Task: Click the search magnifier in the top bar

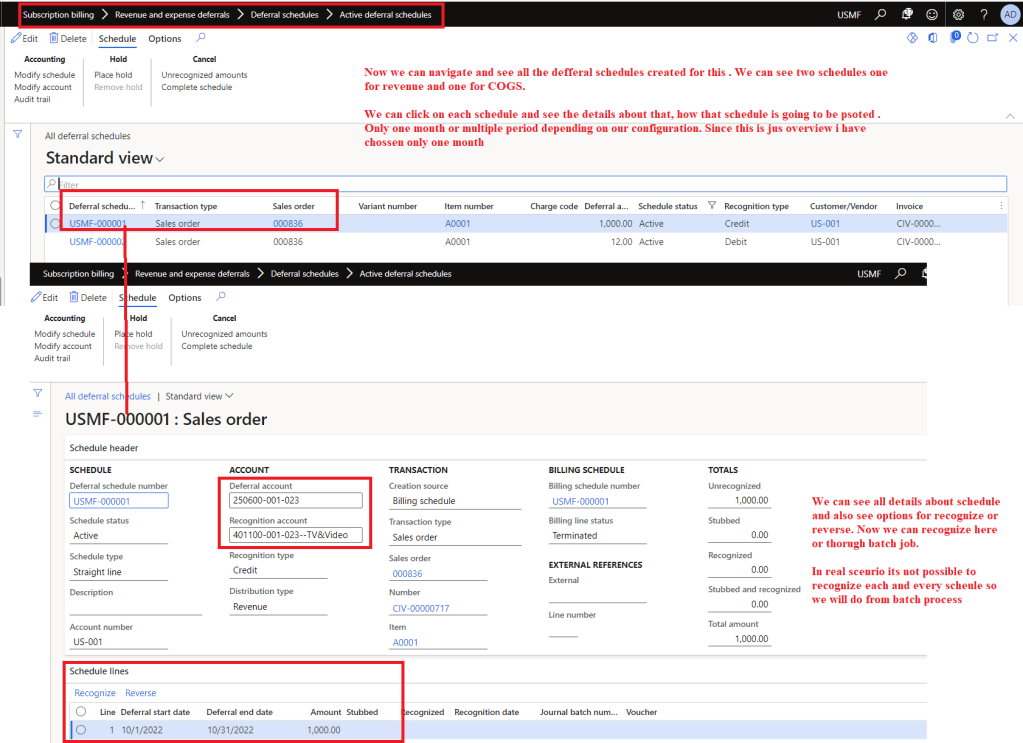Action: (x=880, y=15)
